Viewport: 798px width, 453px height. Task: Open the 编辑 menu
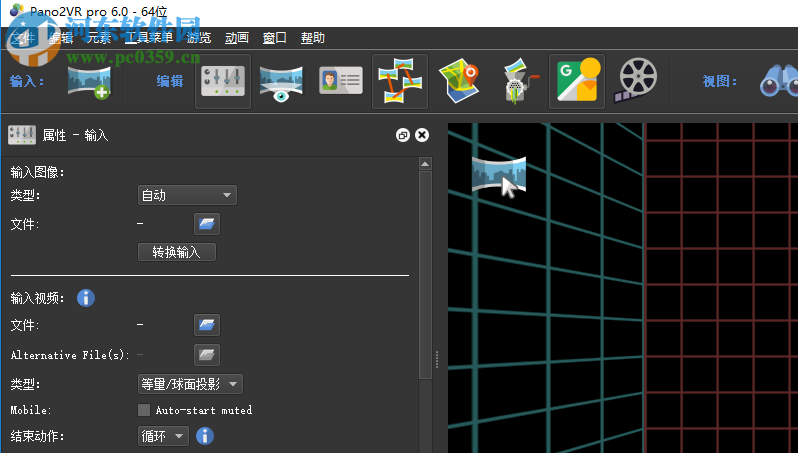coord(61,38)
